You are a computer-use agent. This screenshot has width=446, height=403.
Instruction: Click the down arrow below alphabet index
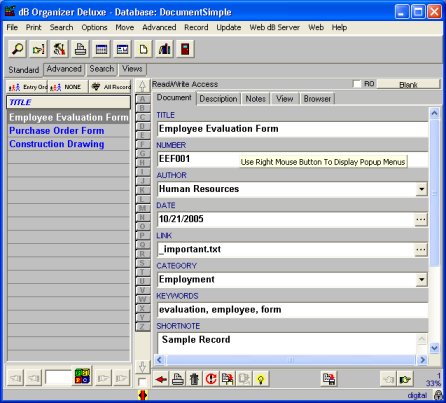[x=142, y=368]
